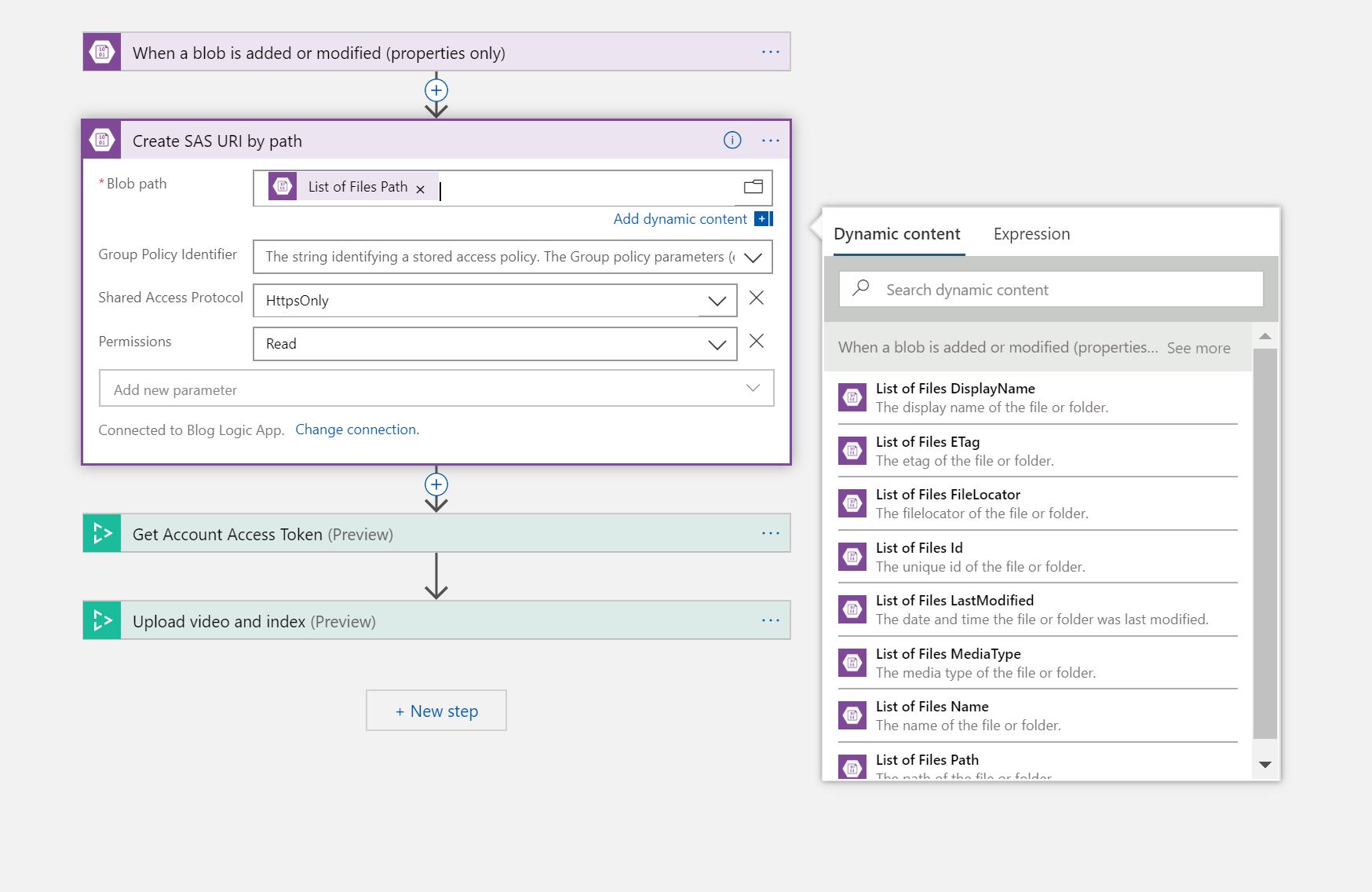Expand 'When a blob is added or modified' step
Screen dimensions: 1372x892
[x=436, y=52]
